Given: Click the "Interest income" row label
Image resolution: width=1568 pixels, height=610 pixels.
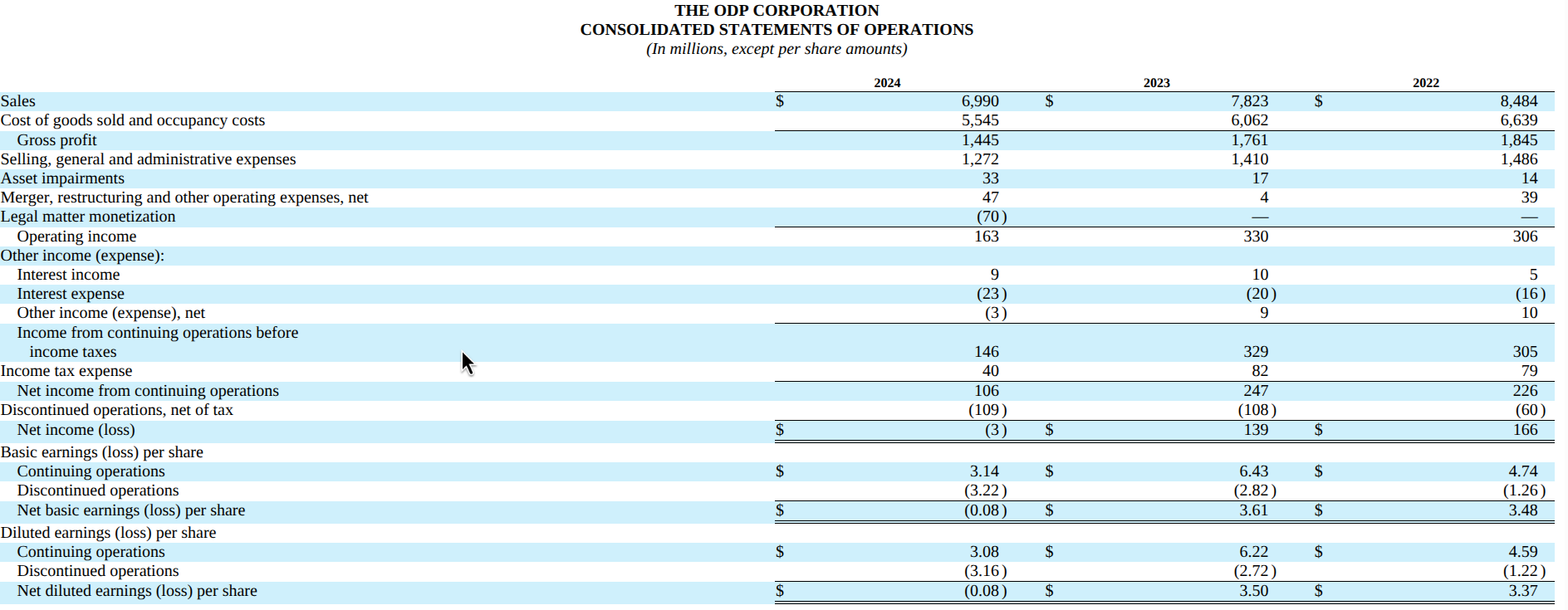Looking at the screenshot, I should pyautogui.click(x=68, y=275).
